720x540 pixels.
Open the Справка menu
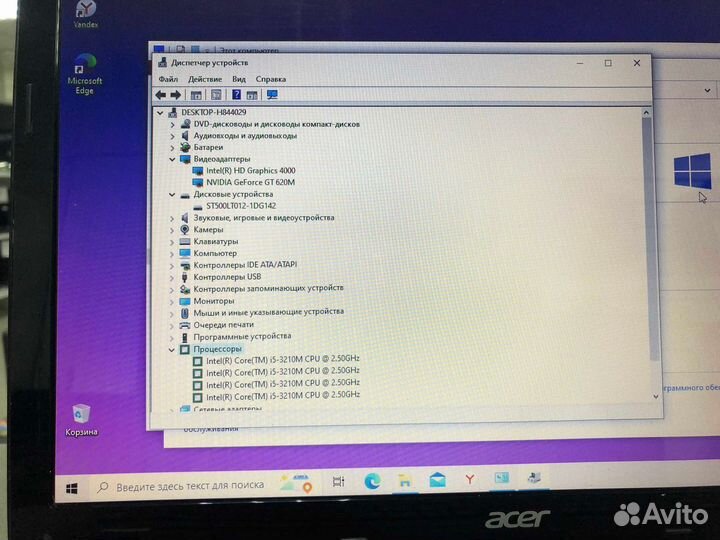(x=271, y=79)
